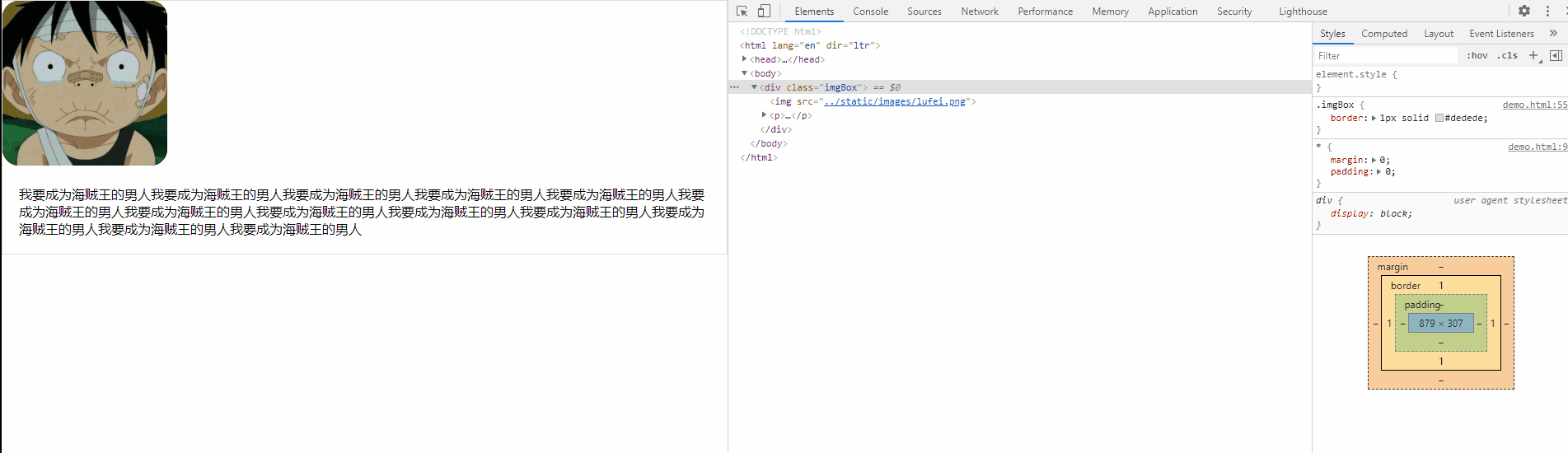The width and height of the screenshot is (1568, 453).
Task: Toggle the .cls class editor
Action: pos(1507,55)
